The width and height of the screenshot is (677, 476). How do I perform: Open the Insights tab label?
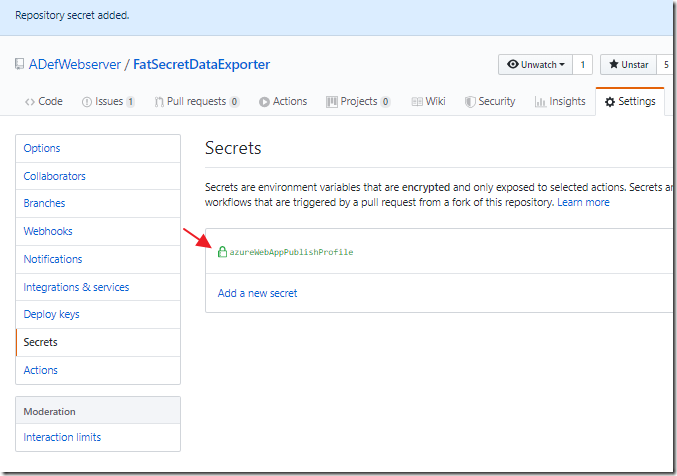coord(567,101)
